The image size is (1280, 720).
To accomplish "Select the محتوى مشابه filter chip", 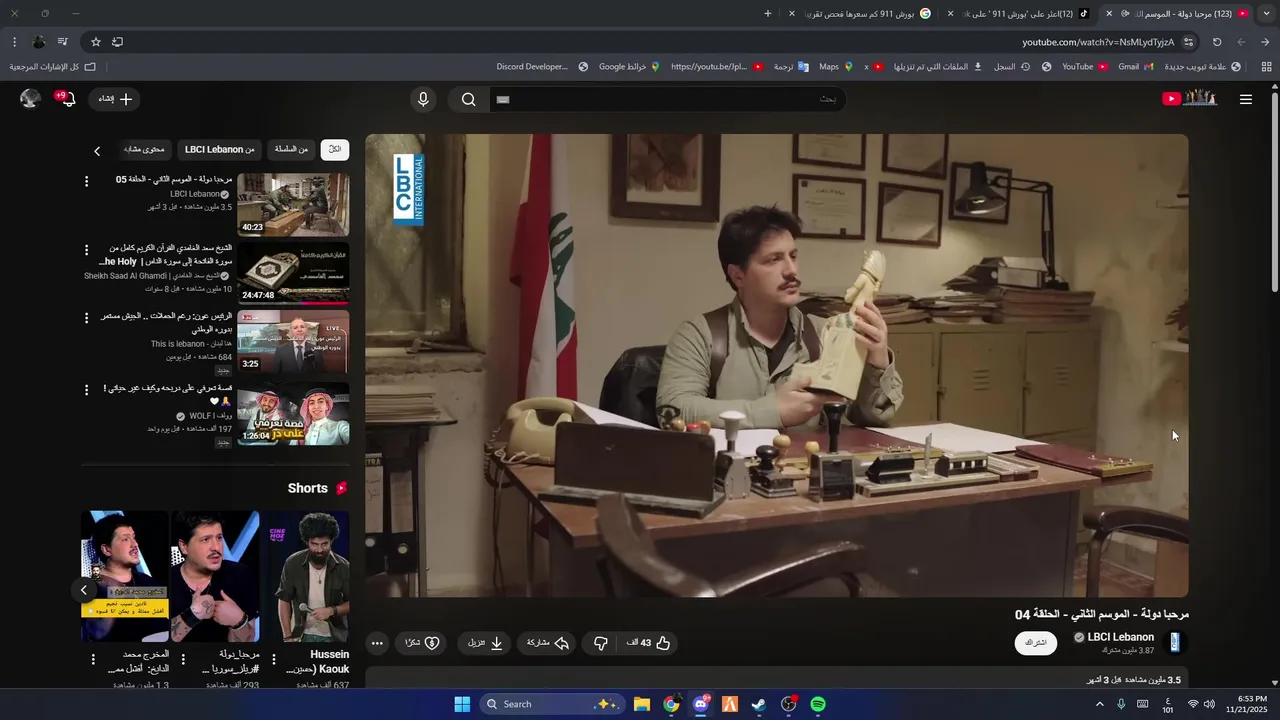I will (145, 149).
